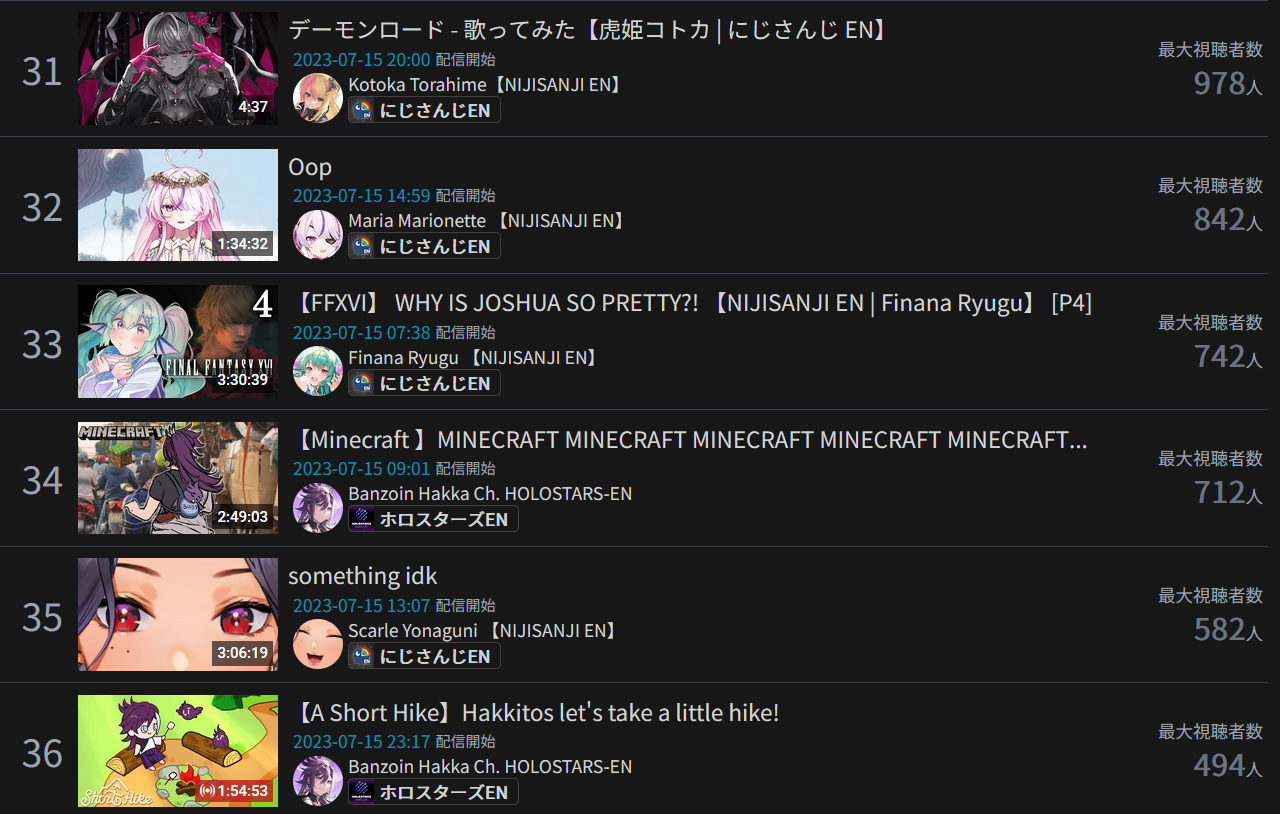The image size is (1280, 814).
Task: Click the ホロスターズEN tag in A Short Hike row
Action: point(433,792)
